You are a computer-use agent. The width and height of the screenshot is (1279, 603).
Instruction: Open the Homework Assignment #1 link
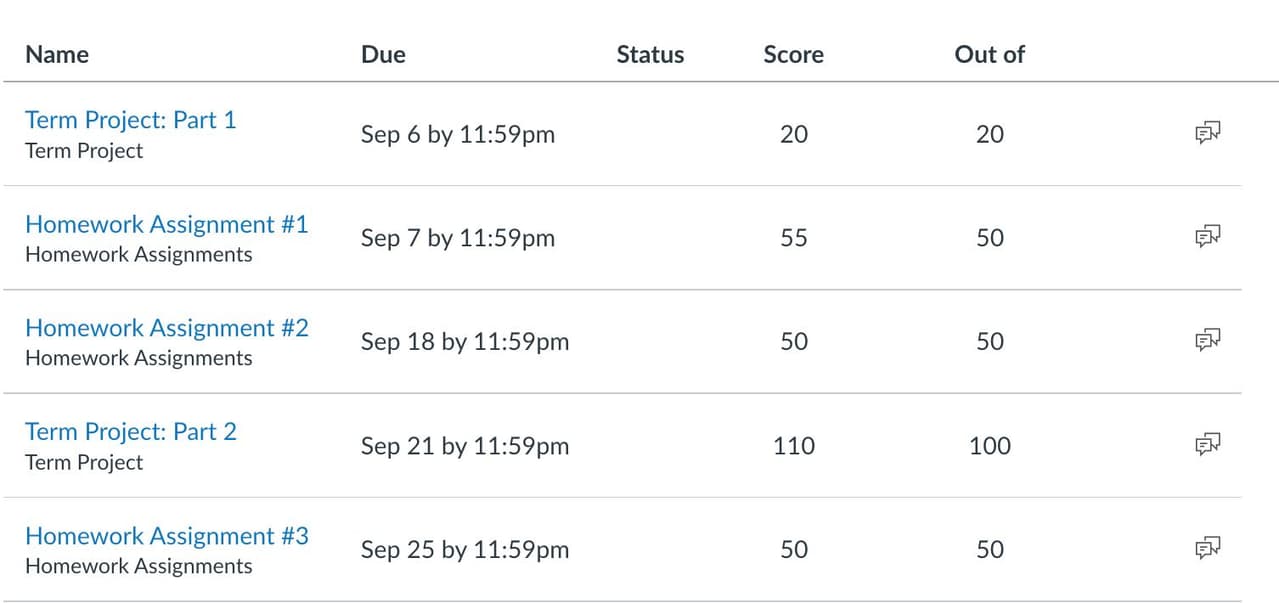tap(167, 224)
